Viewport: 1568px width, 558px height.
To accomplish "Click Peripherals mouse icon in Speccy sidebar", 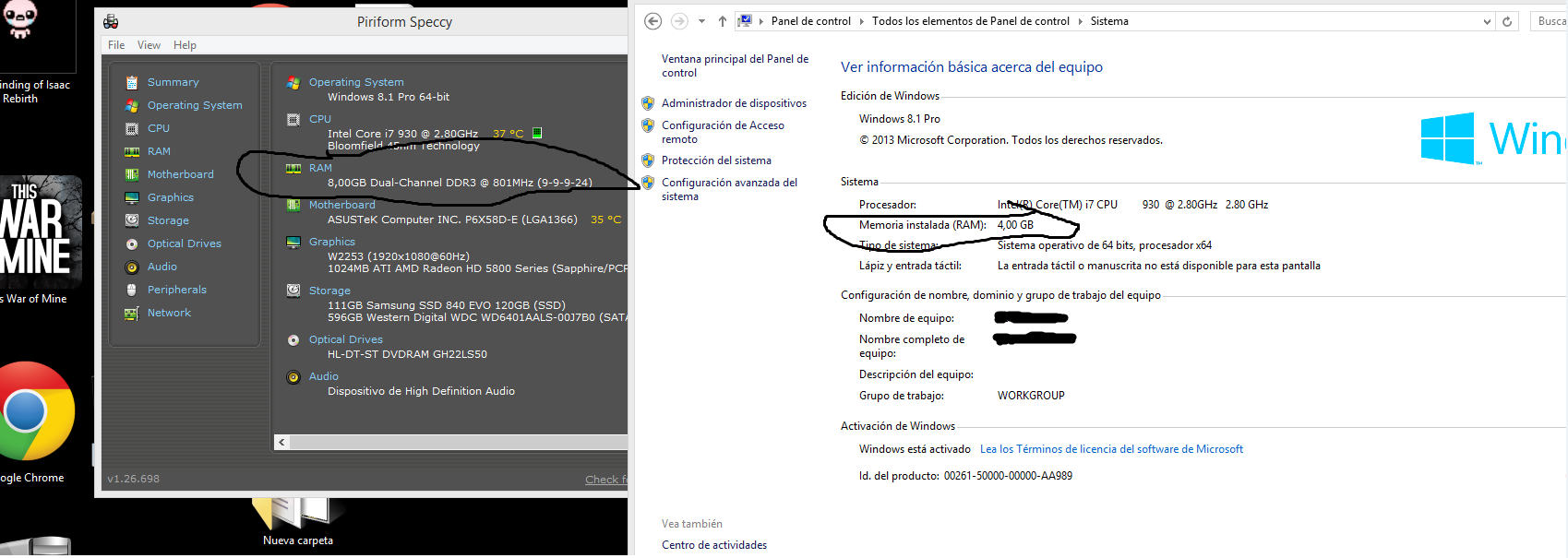I will (132, 290).
